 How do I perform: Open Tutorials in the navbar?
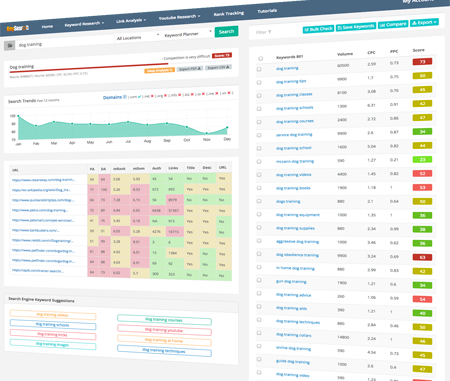click(x=267, y=11)
